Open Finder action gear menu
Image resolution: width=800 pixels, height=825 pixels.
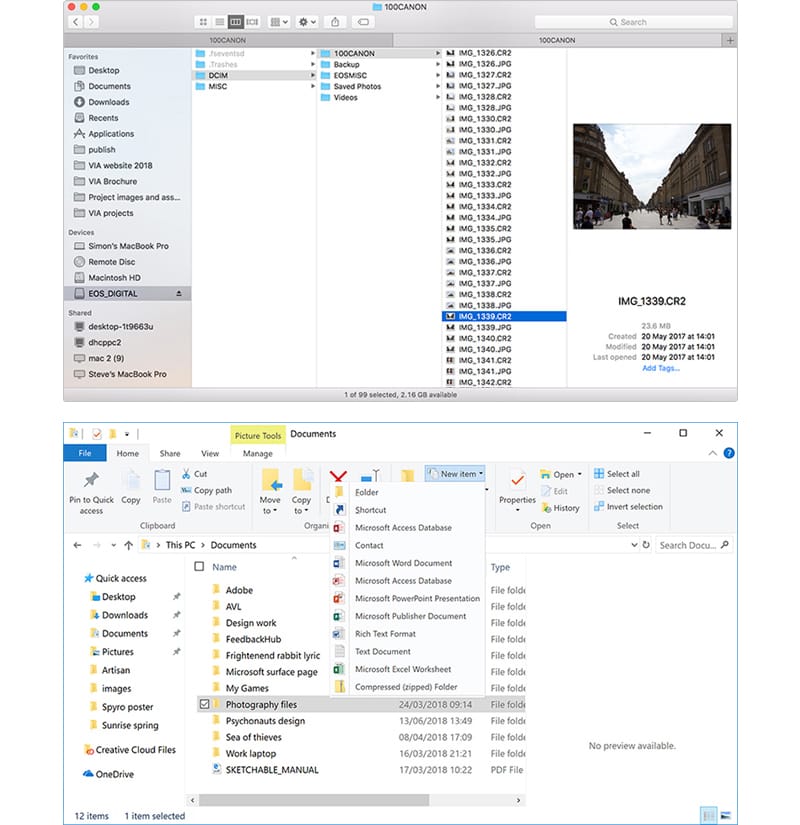[307, 22]
